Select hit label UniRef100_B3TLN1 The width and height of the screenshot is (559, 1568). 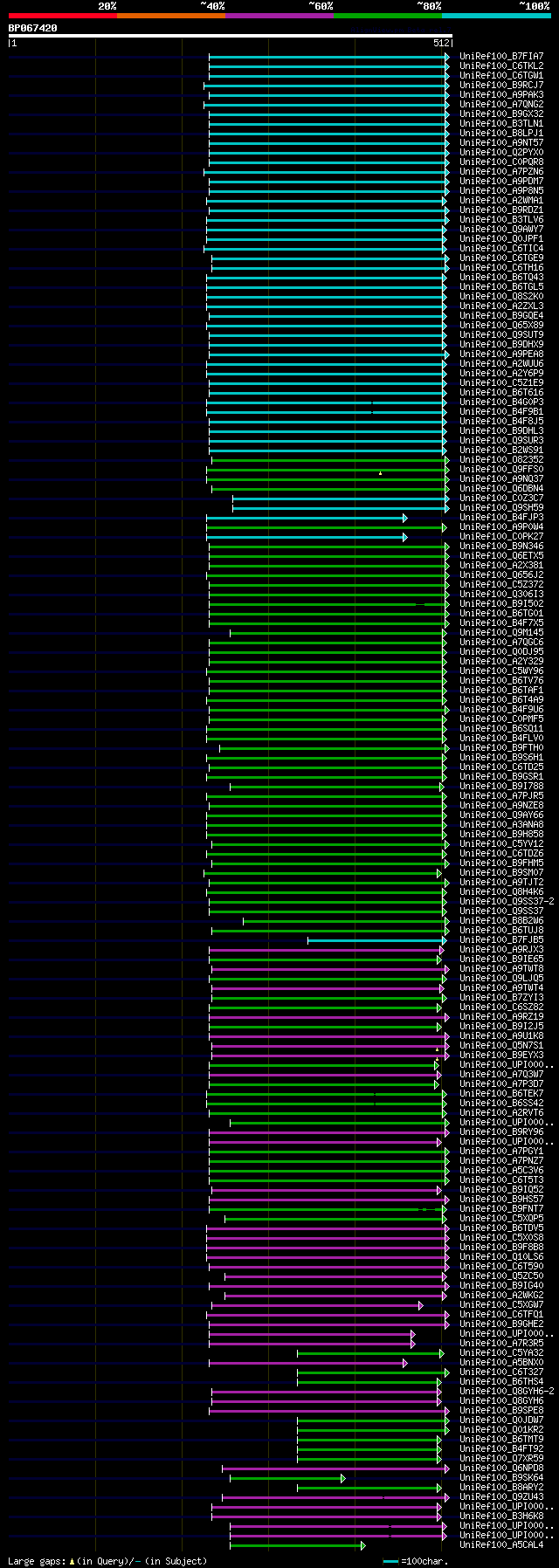click(x=501, y=124)
